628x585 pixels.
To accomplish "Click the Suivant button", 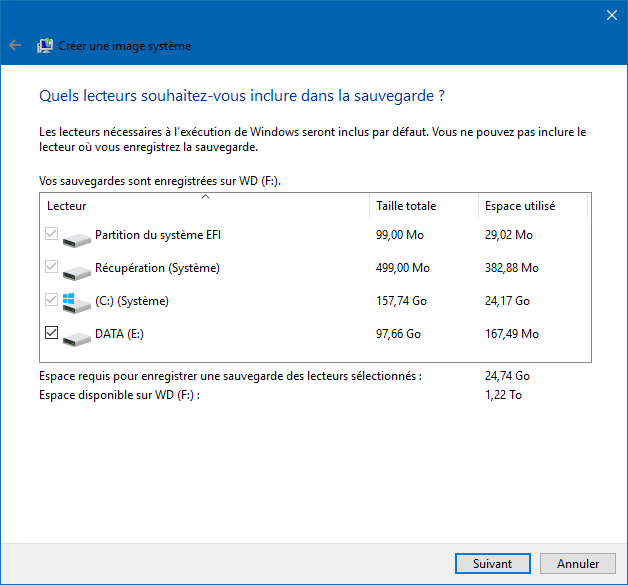I will pos(493,563).
